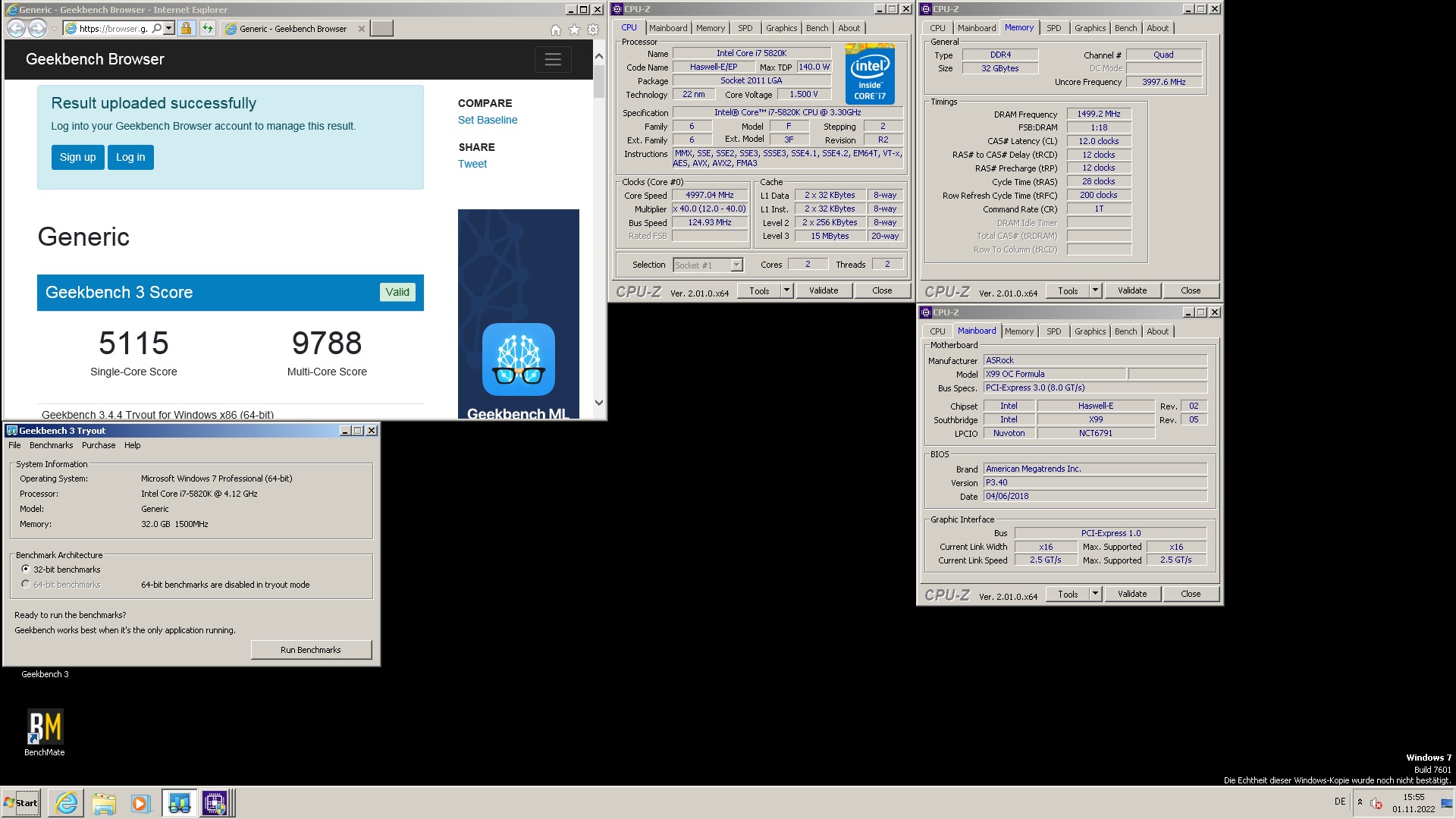Click the muted volume tray icon
Screen dimensions: 1456x819
pyautogui.click(x=1376, y=803)
